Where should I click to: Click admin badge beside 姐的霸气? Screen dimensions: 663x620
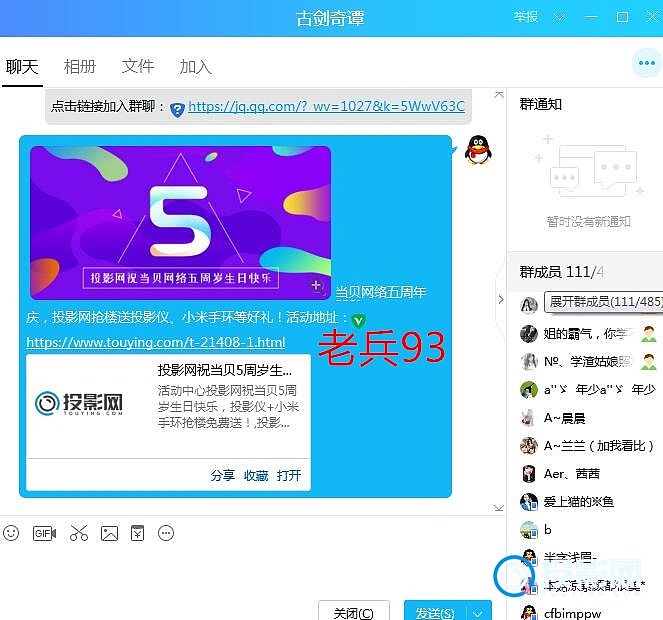[x=648, y=334]
